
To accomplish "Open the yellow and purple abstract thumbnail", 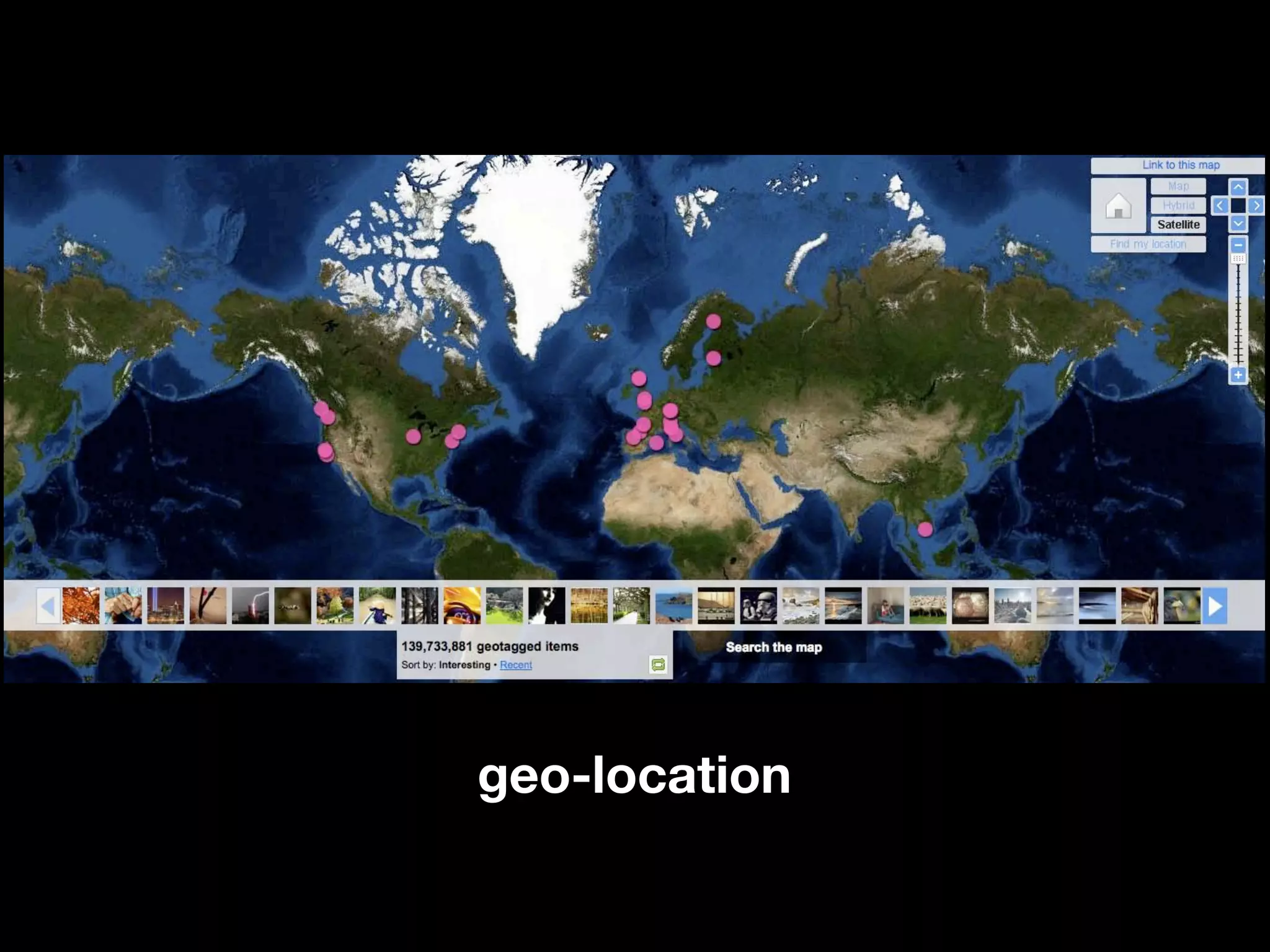I will [462, 606].
